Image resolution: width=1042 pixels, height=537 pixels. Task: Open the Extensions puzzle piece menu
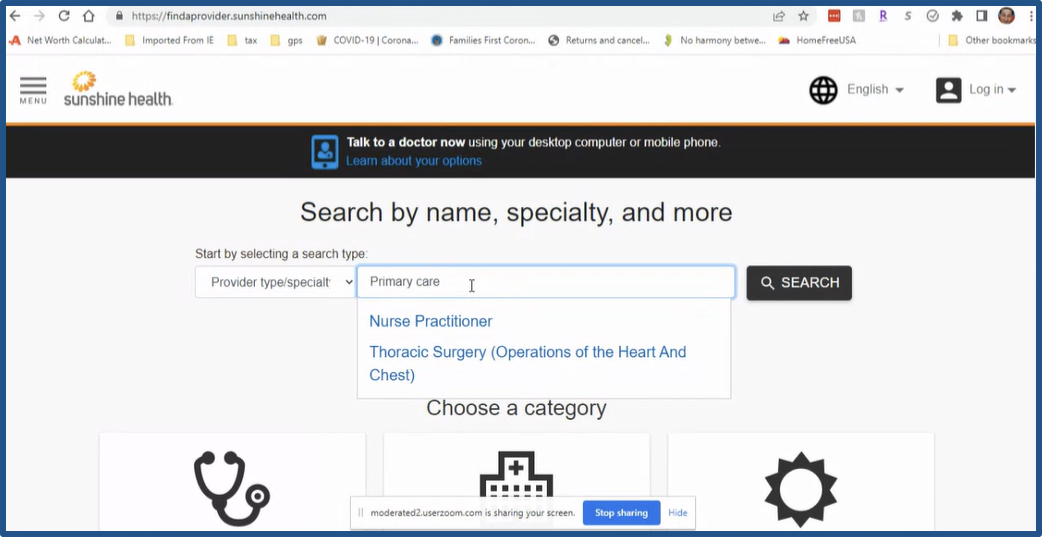957,16
